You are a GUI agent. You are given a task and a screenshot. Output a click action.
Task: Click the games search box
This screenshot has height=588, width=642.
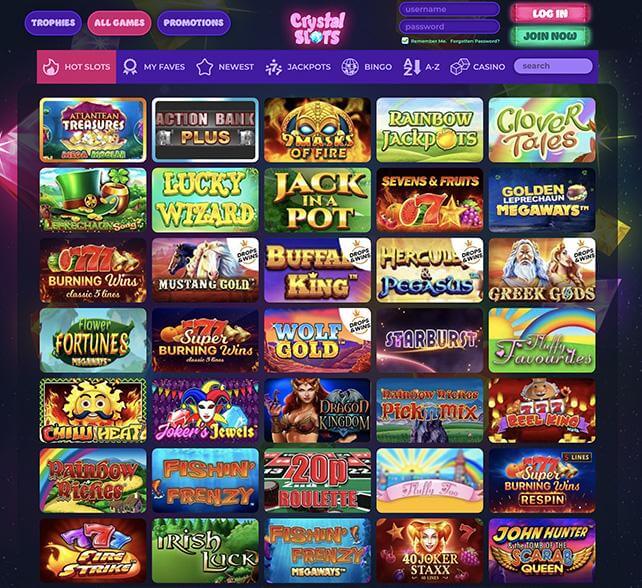coord(553,66)
